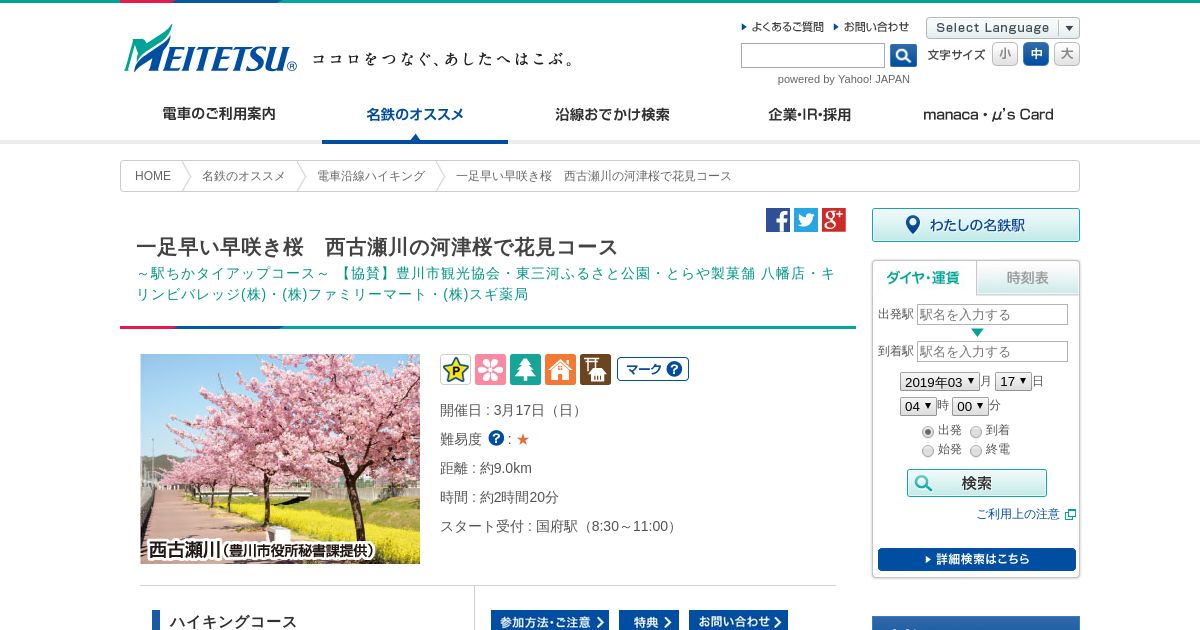Share the page on Twitter
The height and width of the screenshot is (630, 1200).
(806, 220)
